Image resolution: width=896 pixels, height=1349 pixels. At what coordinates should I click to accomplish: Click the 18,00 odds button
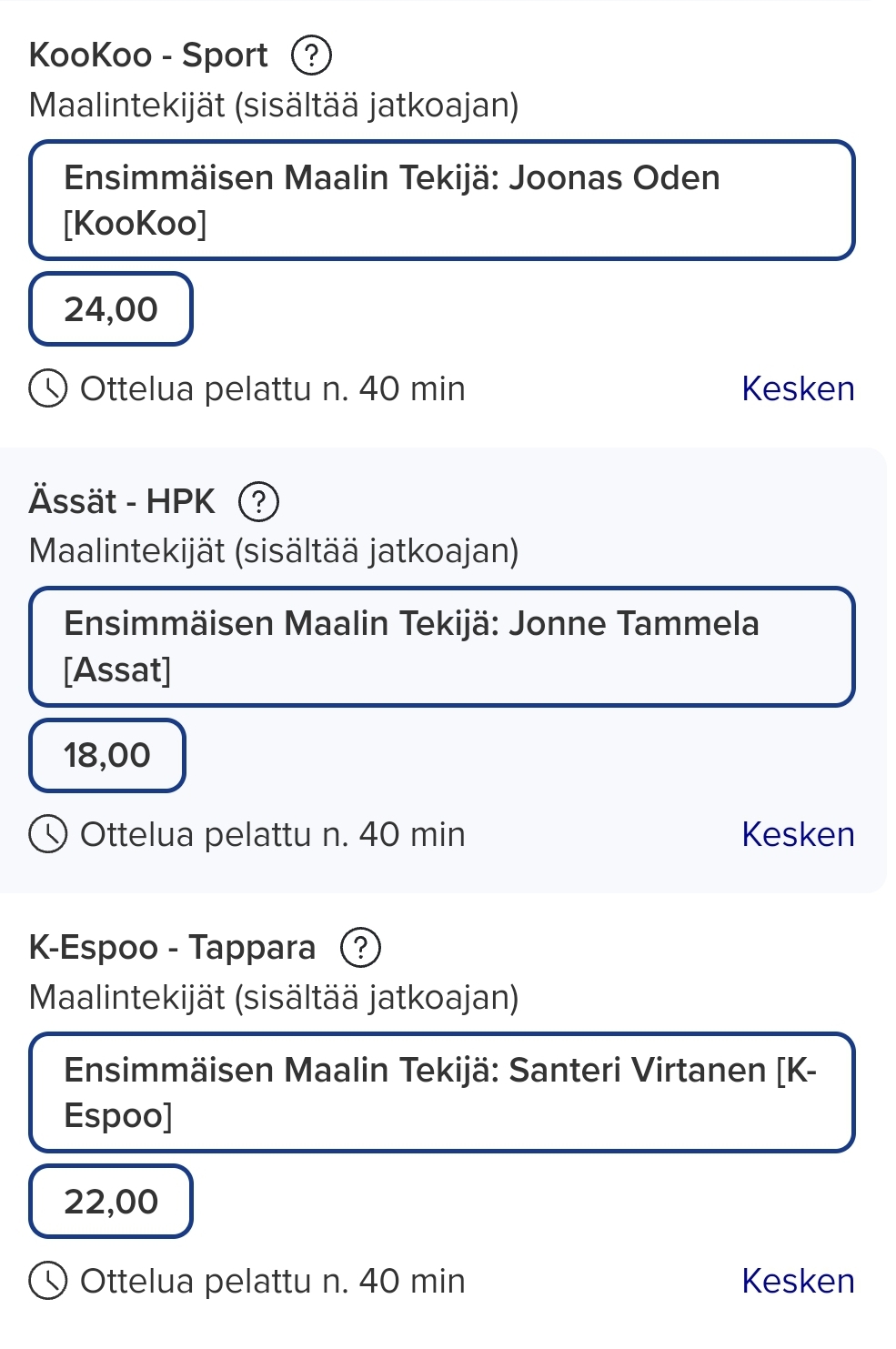tap(107, 755)
